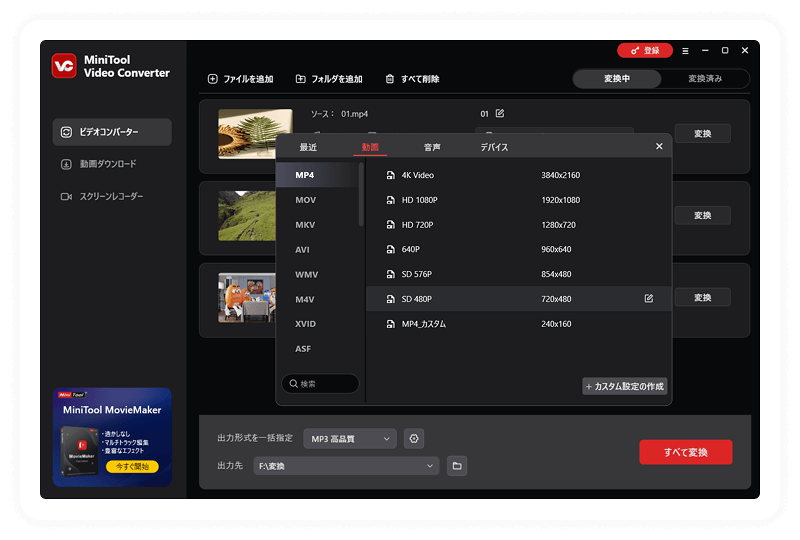Edit the output name 01 with pencil icon
Viewport: 800px width, 540px height.
500,113
